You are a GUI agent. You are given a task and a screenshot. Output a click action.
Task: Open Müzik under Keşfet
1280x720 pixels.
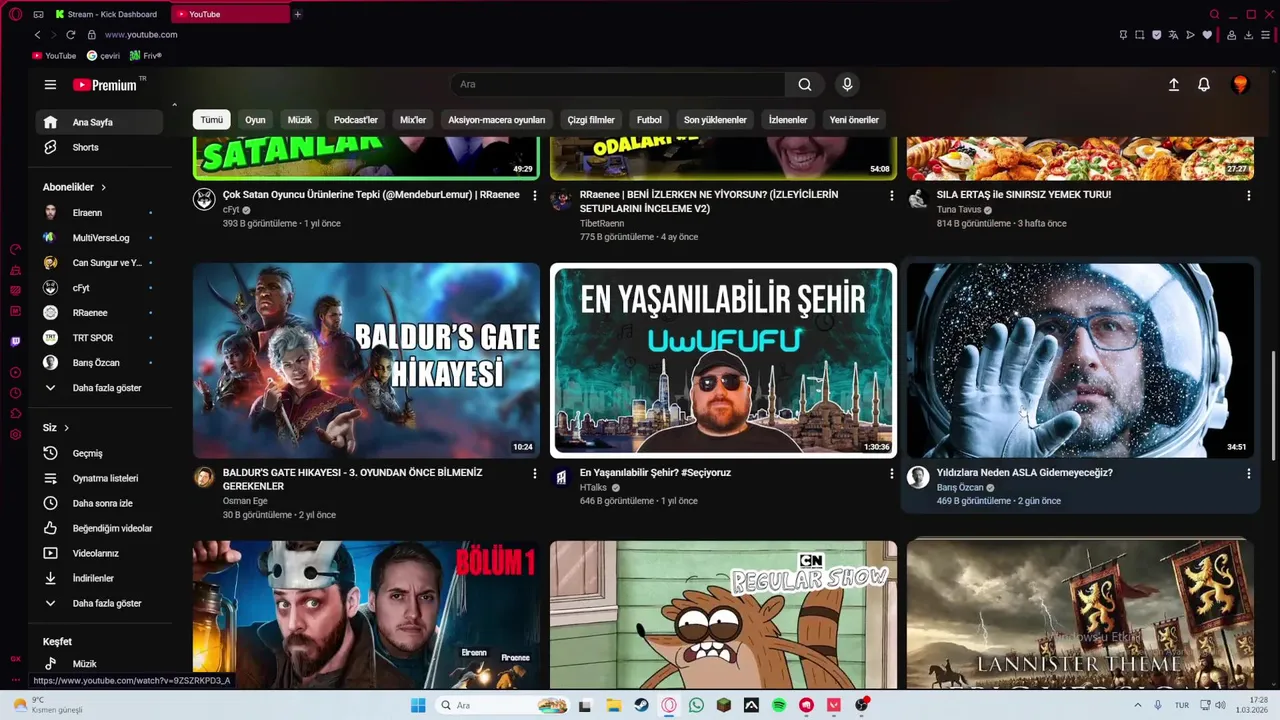pos(99,664)
